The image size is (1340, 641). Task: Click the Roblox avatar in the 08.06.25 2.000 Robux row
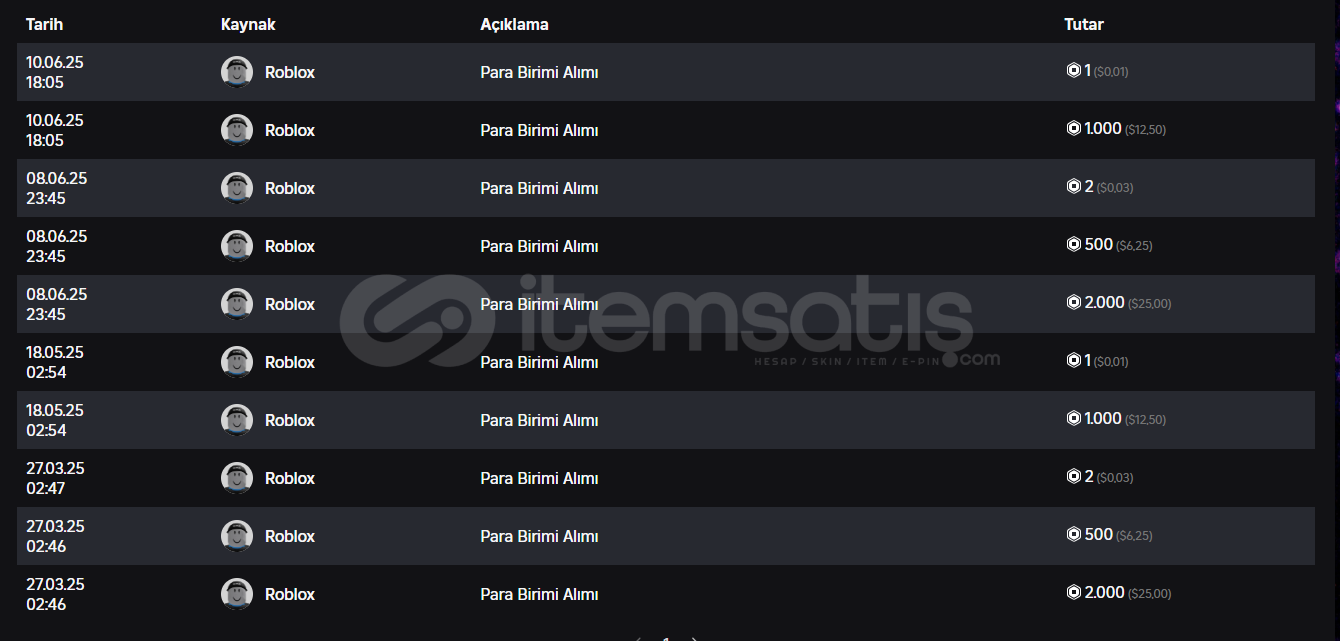pyautogui.click(x=237, y=304)
